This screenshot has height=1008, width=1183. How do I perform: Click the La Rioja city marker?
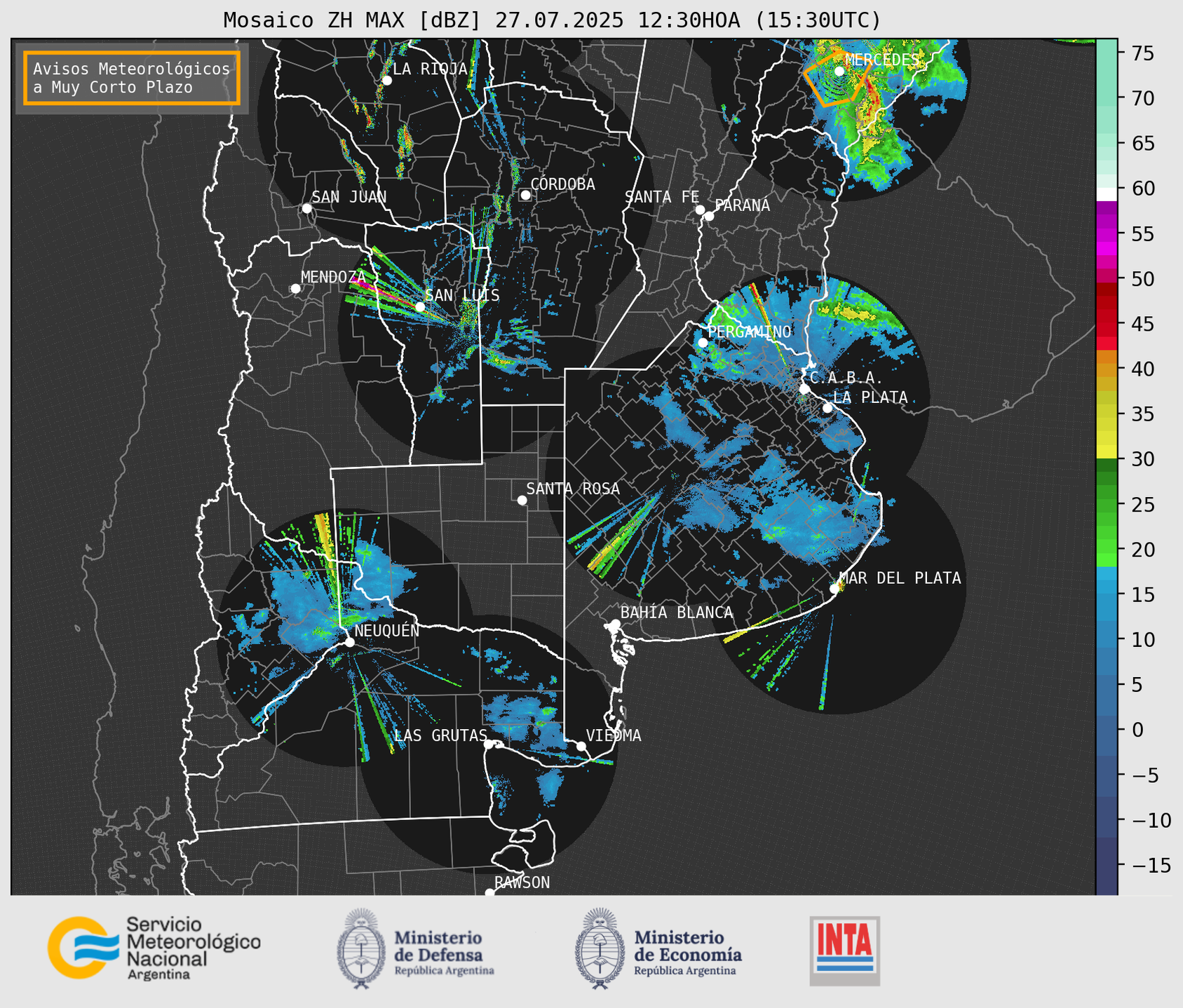tap(386, 80)
